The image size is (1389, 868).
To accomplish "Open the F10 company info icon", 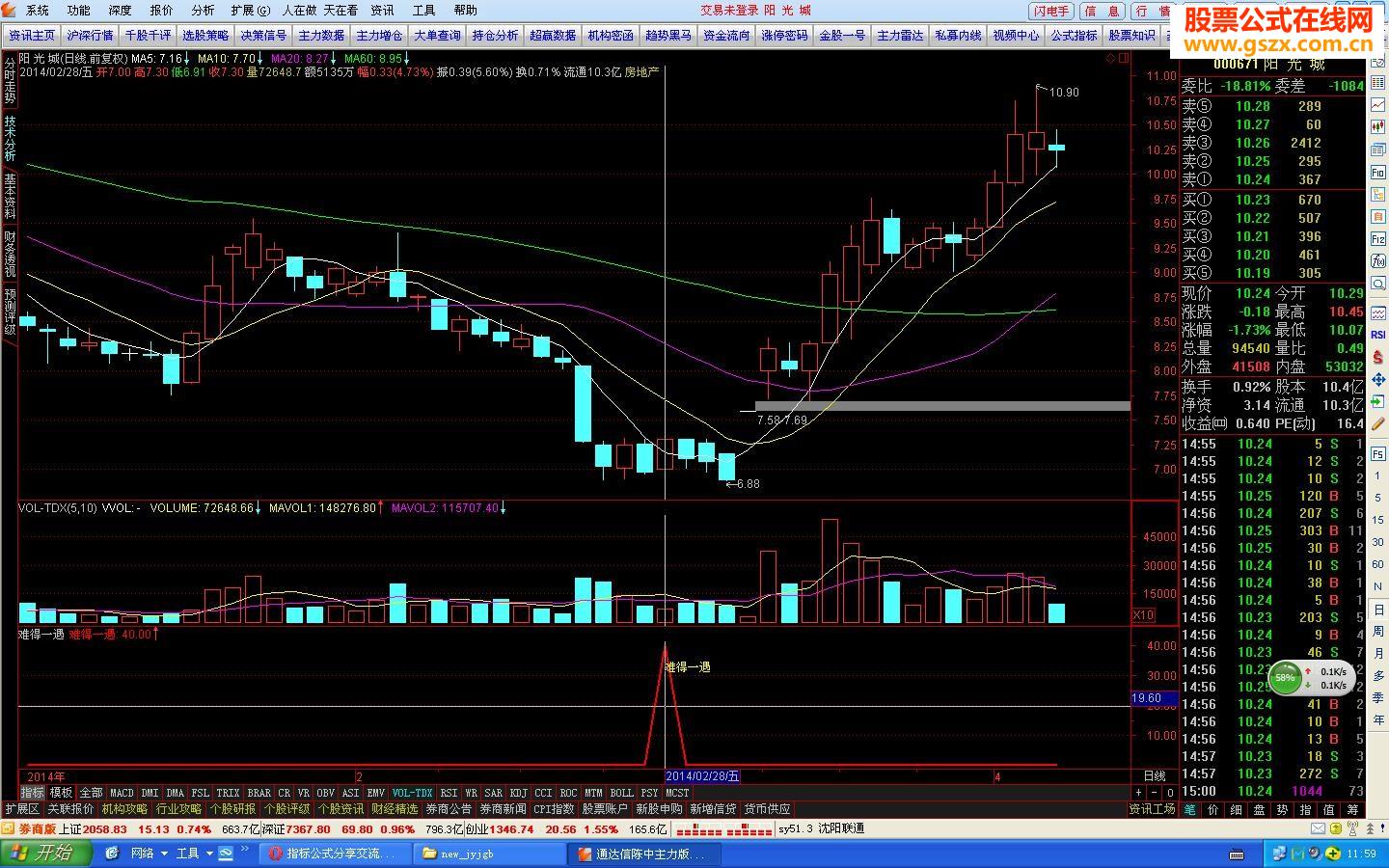I will tap(1378, 172).
